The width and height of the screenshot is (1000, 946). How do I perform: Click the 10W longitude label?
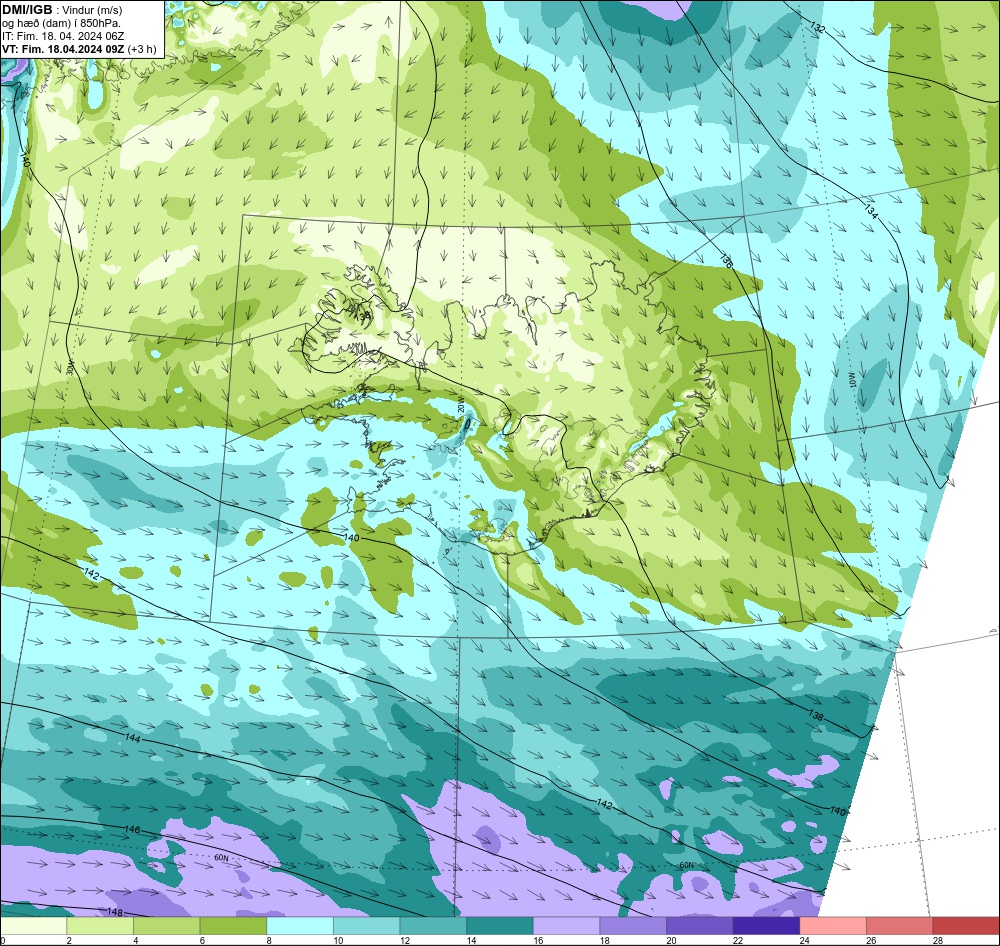[852, 381]
